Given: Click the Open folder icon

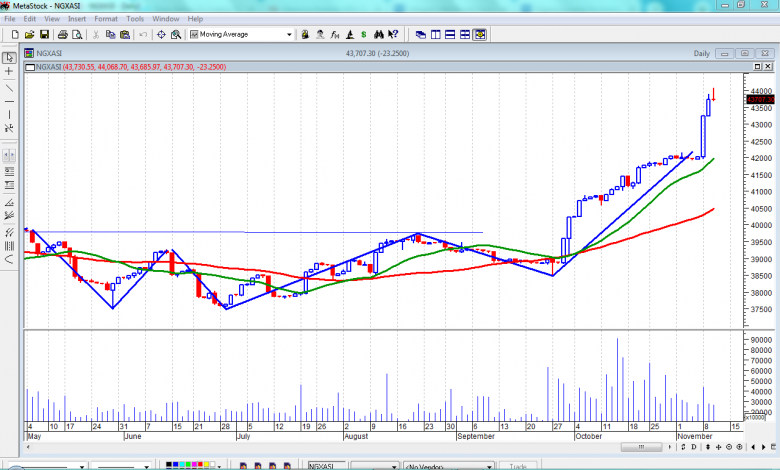Looking at the screenshot, I should tap(29, 34).
